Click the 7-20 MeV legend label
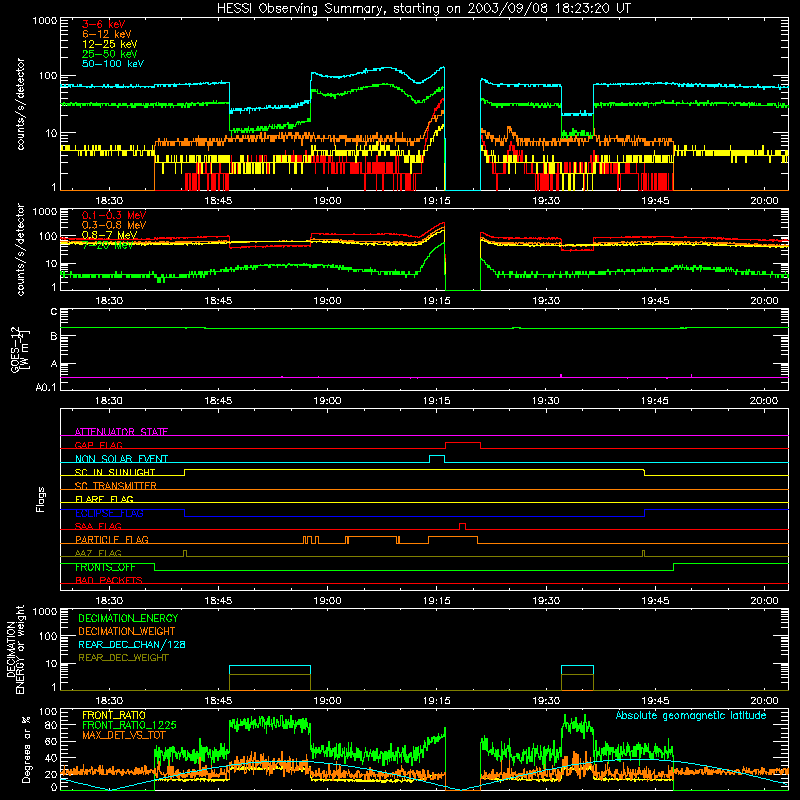This screenshot has width=800, height=800. pyautogui.click(x=107, y=245)
